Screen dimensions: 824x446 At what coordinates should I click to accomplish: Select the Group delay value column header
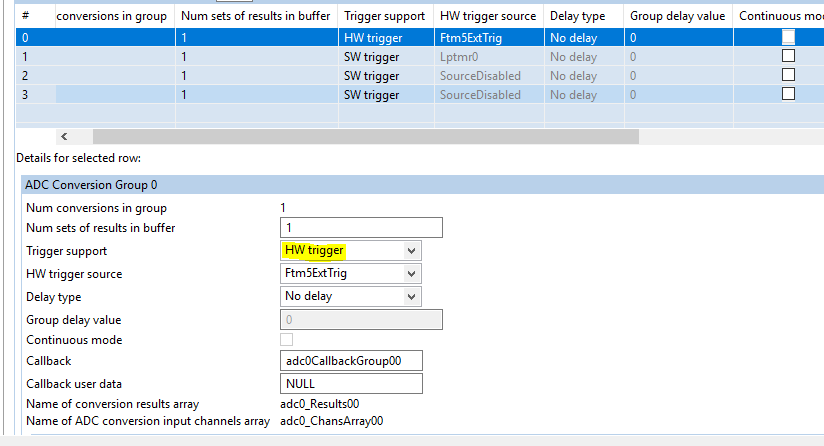point(679,16)
